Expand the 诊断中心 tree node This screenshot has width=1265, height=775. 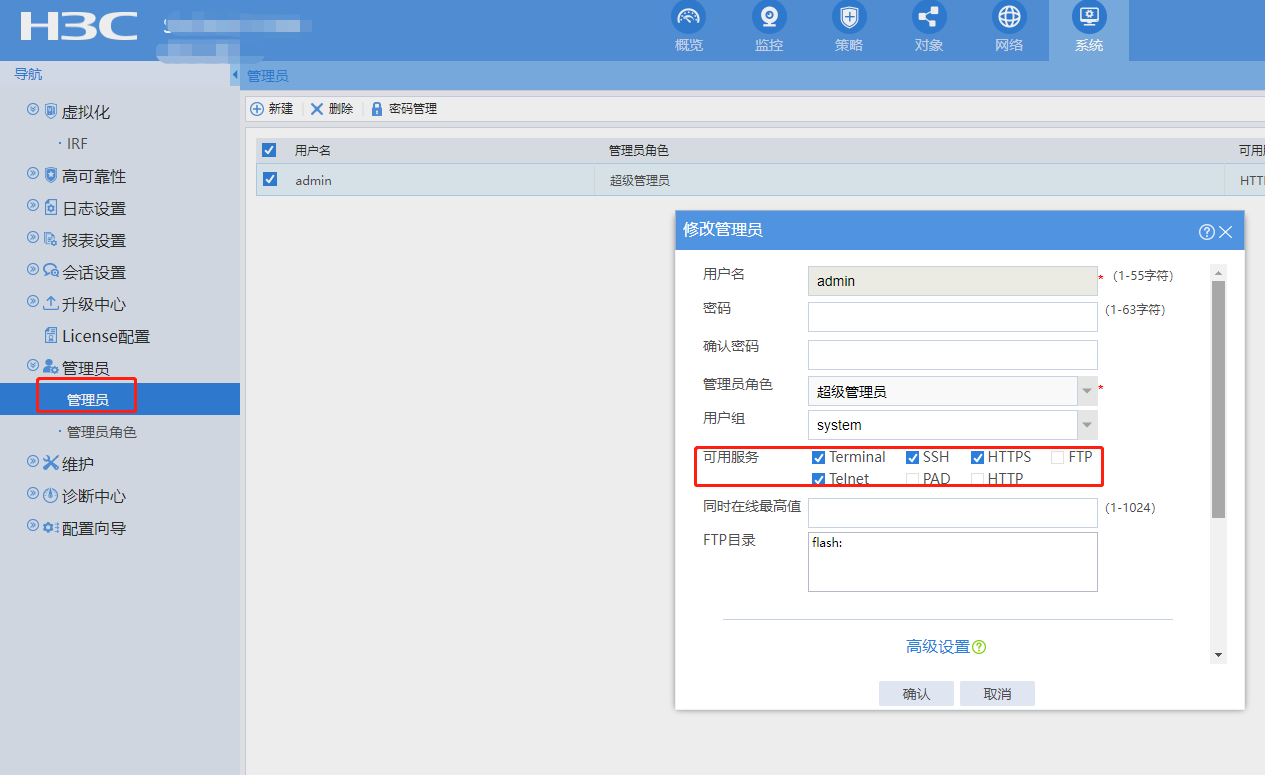(x=33, y=493)
